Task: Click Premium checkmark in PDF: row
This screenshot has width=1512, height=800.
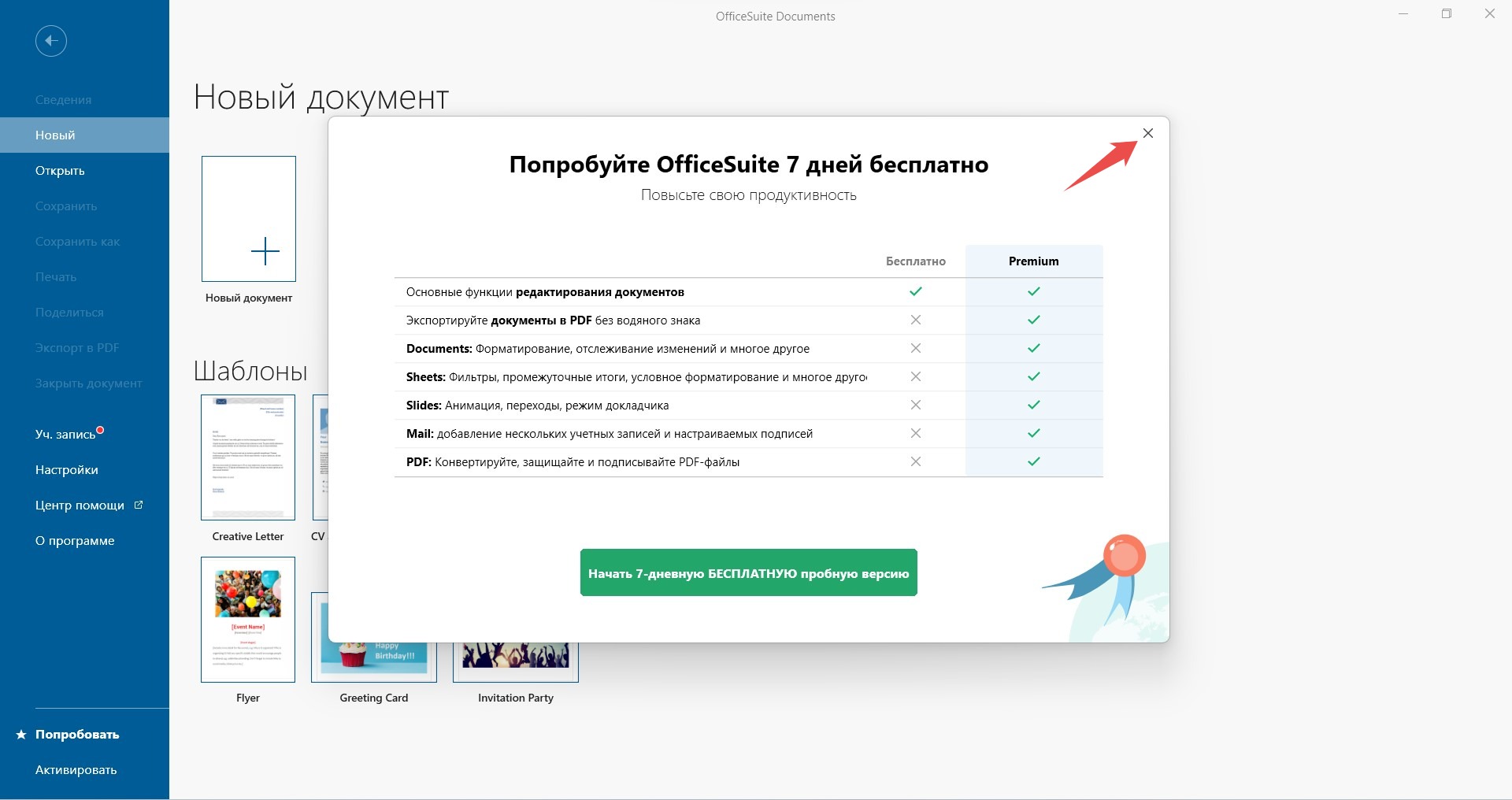Action: click(1034, 461)
